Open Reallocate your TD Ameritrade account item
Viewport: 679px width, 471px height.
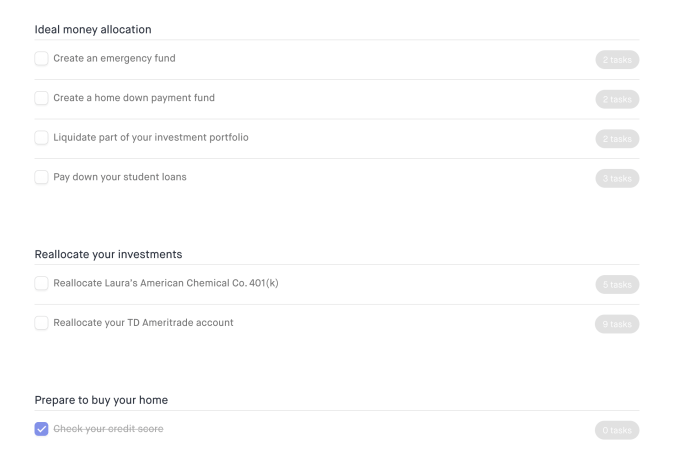[x=143, y=323]
